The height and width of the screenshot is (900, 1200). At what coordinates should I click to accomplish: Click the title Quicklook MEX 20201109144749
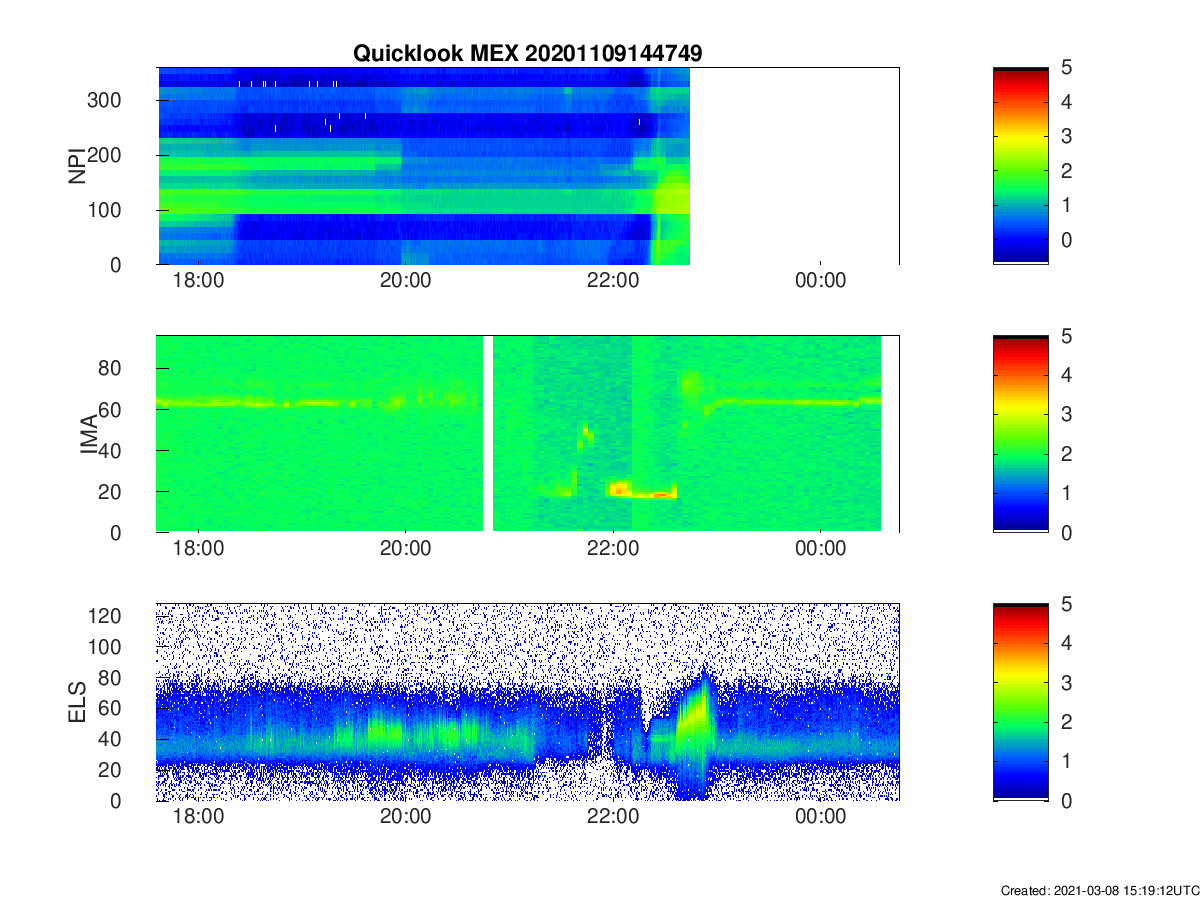tap(527, 54)
